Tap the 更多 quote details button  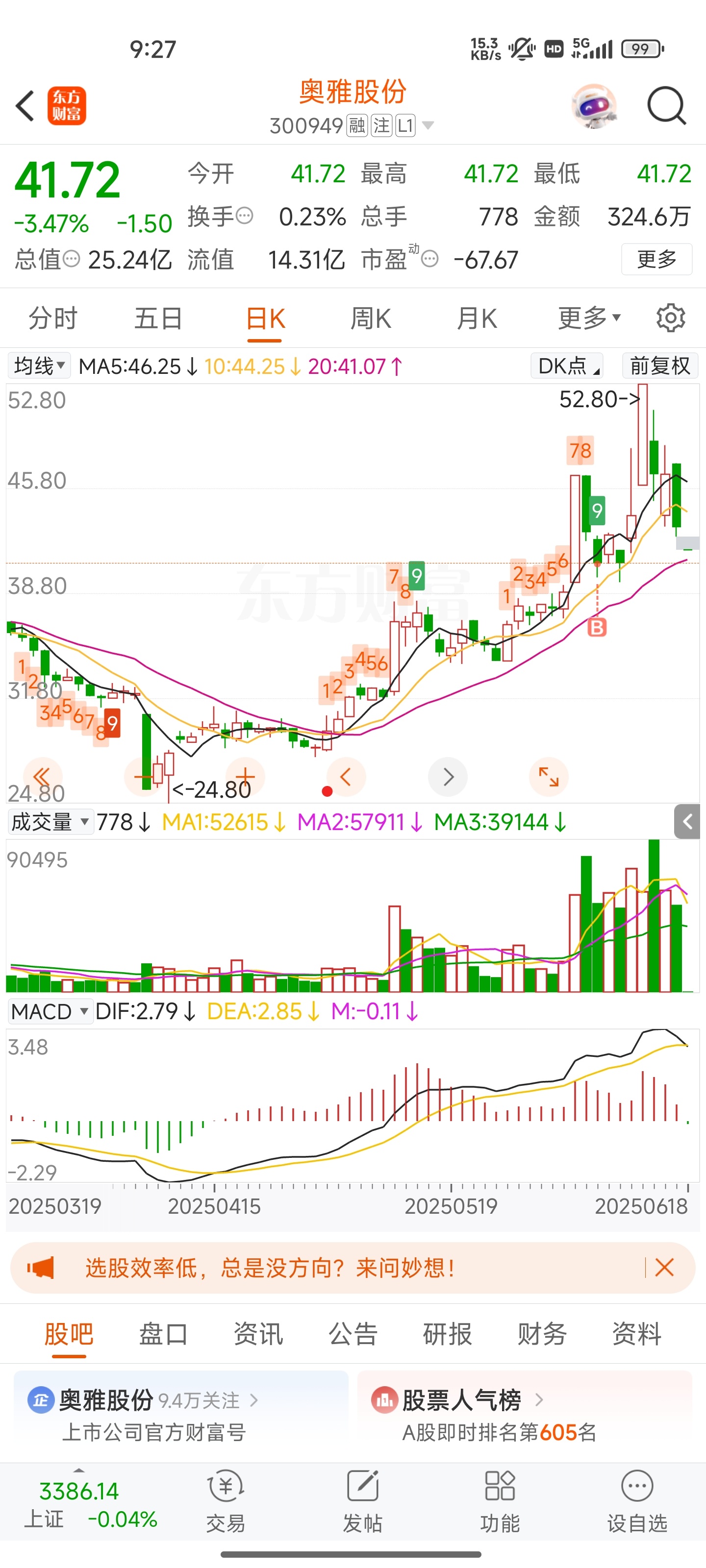click(656, 259)
